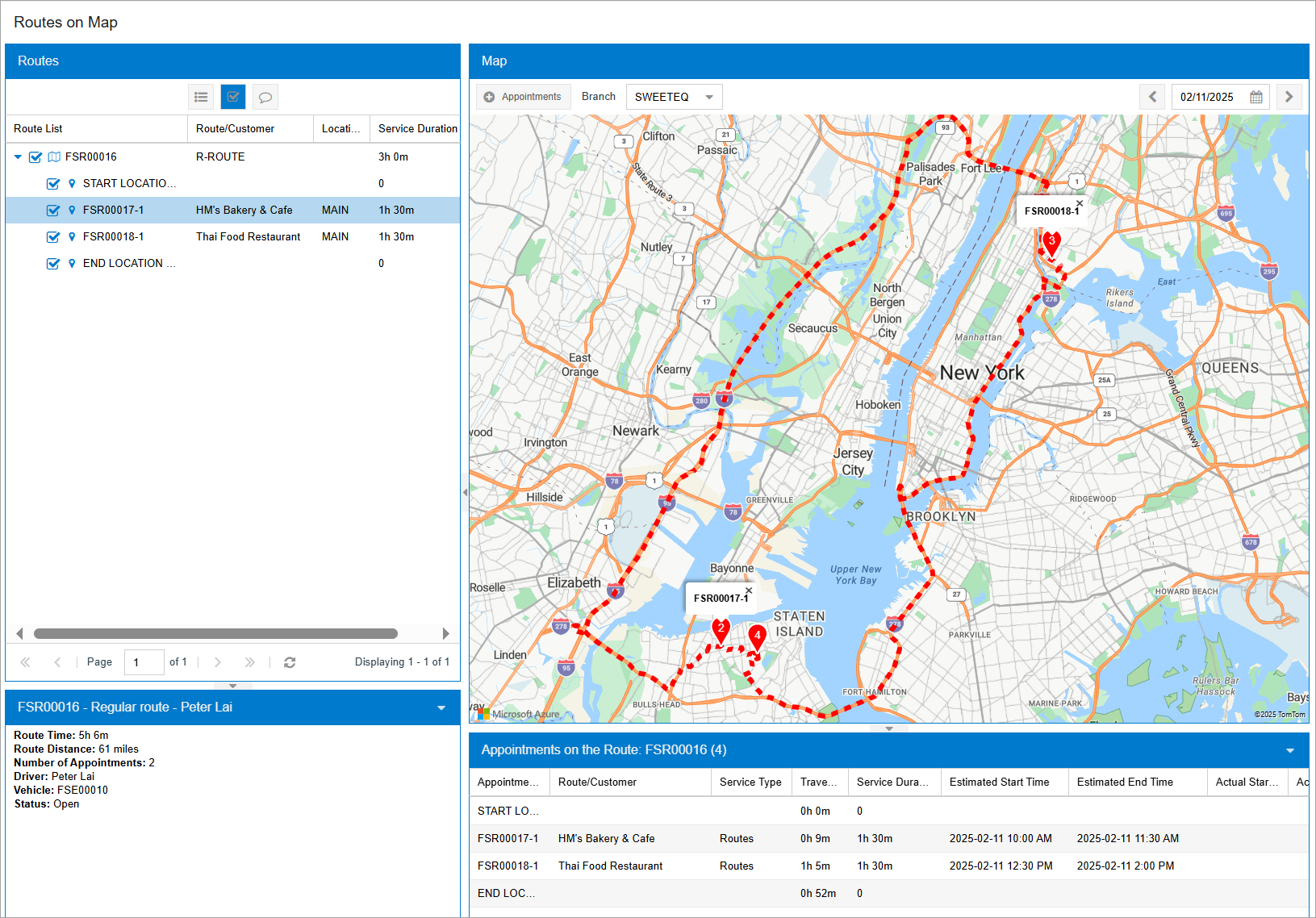Screen dimensions: 1316x918
Task: Sort by Route List column header
Action: (96, 128)
